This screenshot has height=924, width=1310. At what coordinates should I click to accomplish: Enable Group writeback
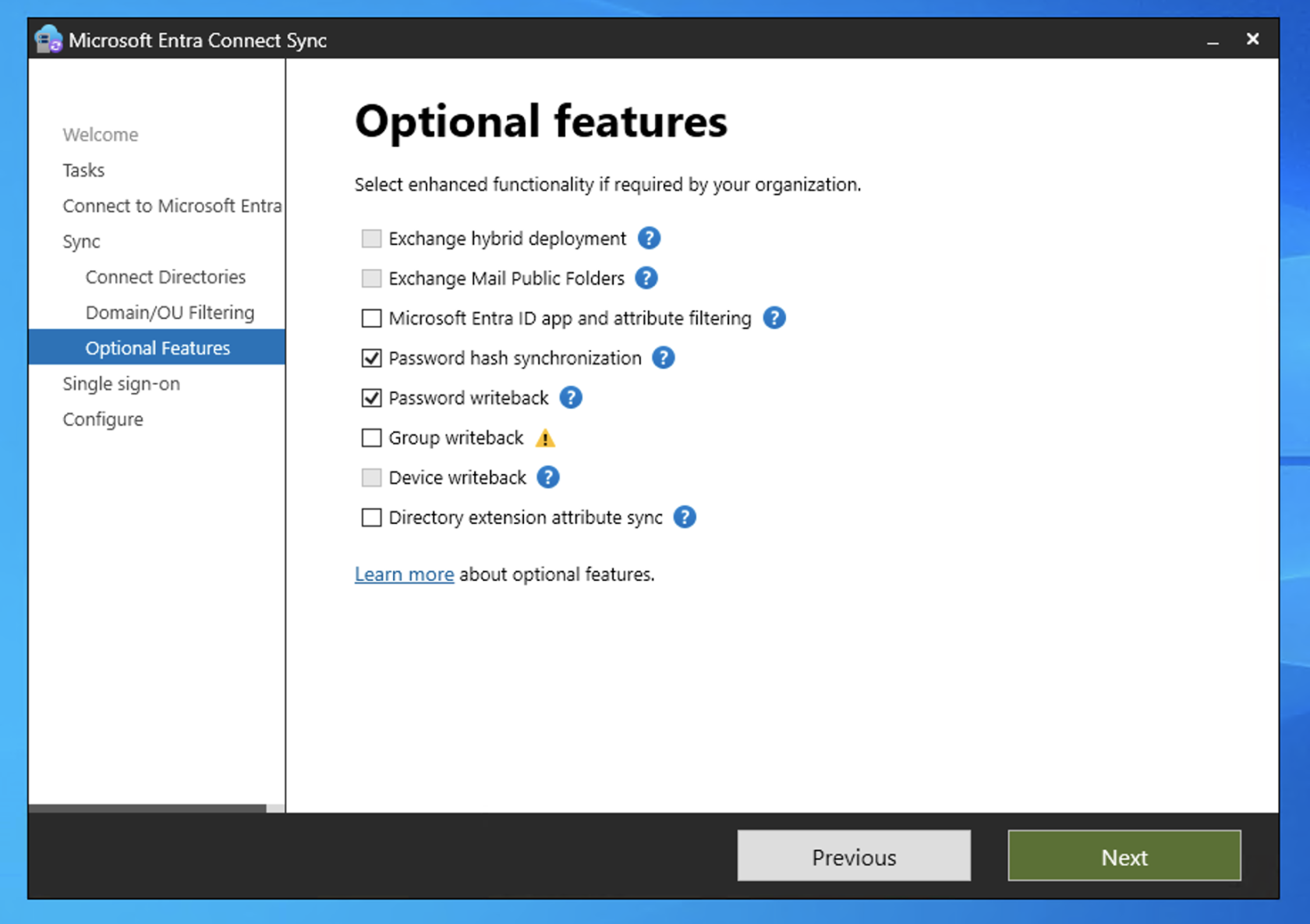(371, 437)
